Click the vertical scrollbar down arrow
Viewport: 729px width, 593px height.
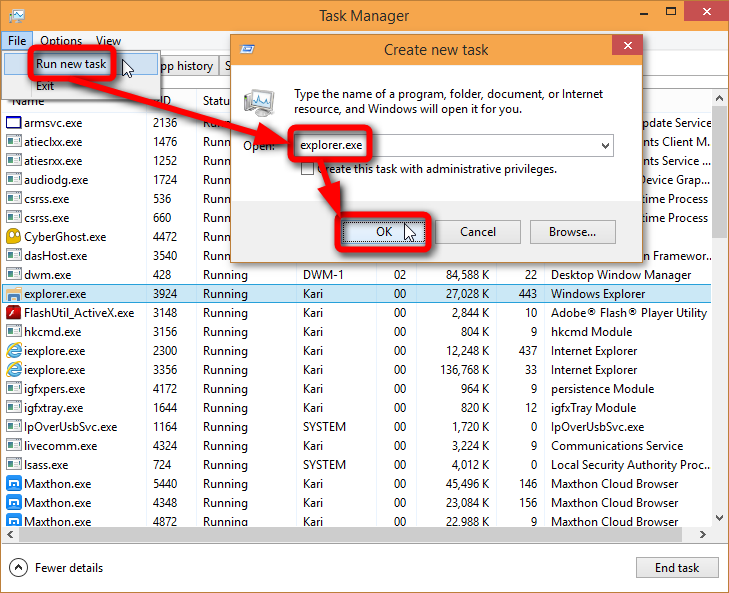(719, 517)
